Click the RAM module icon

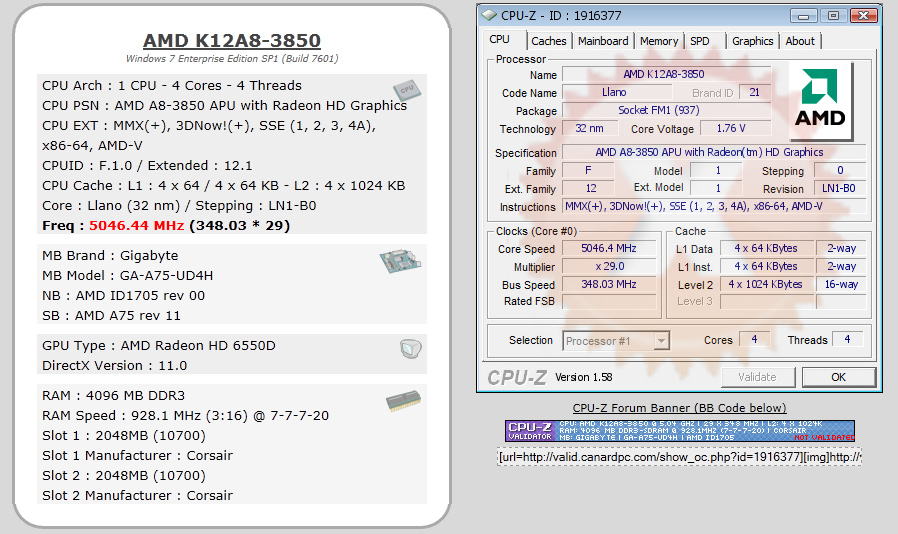click(403, 401)
